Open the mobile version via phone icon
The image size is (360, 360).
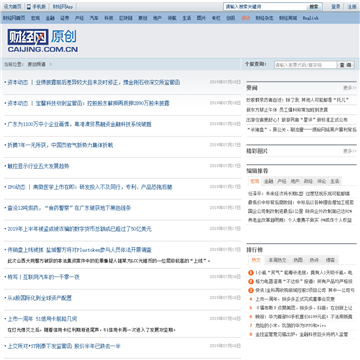coord(29,6)
